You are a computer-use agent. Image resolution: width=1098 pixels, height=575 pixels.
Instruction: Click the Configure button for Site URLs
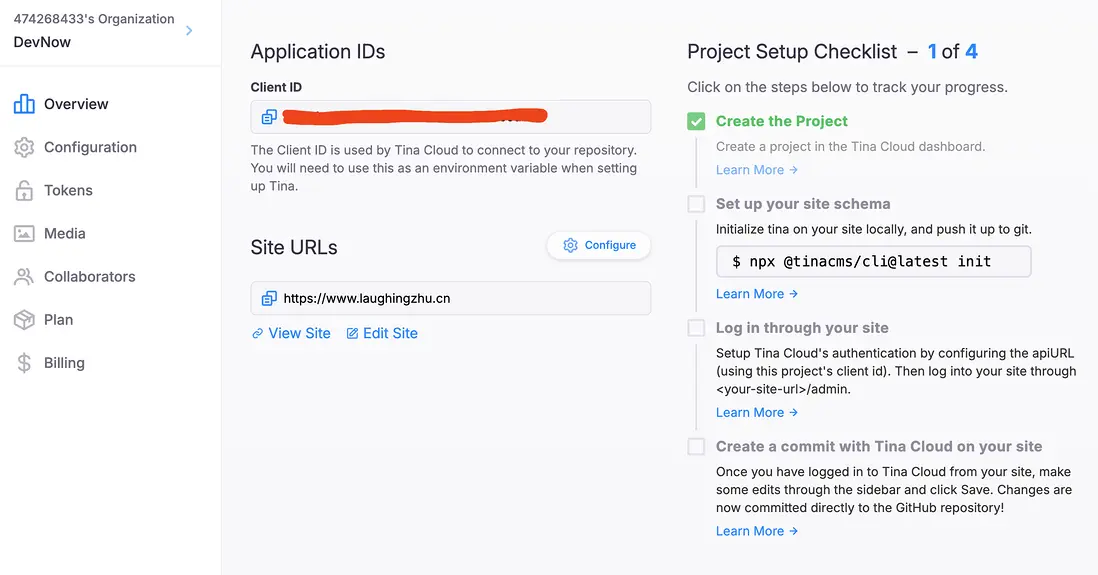(x=599, y=245)
